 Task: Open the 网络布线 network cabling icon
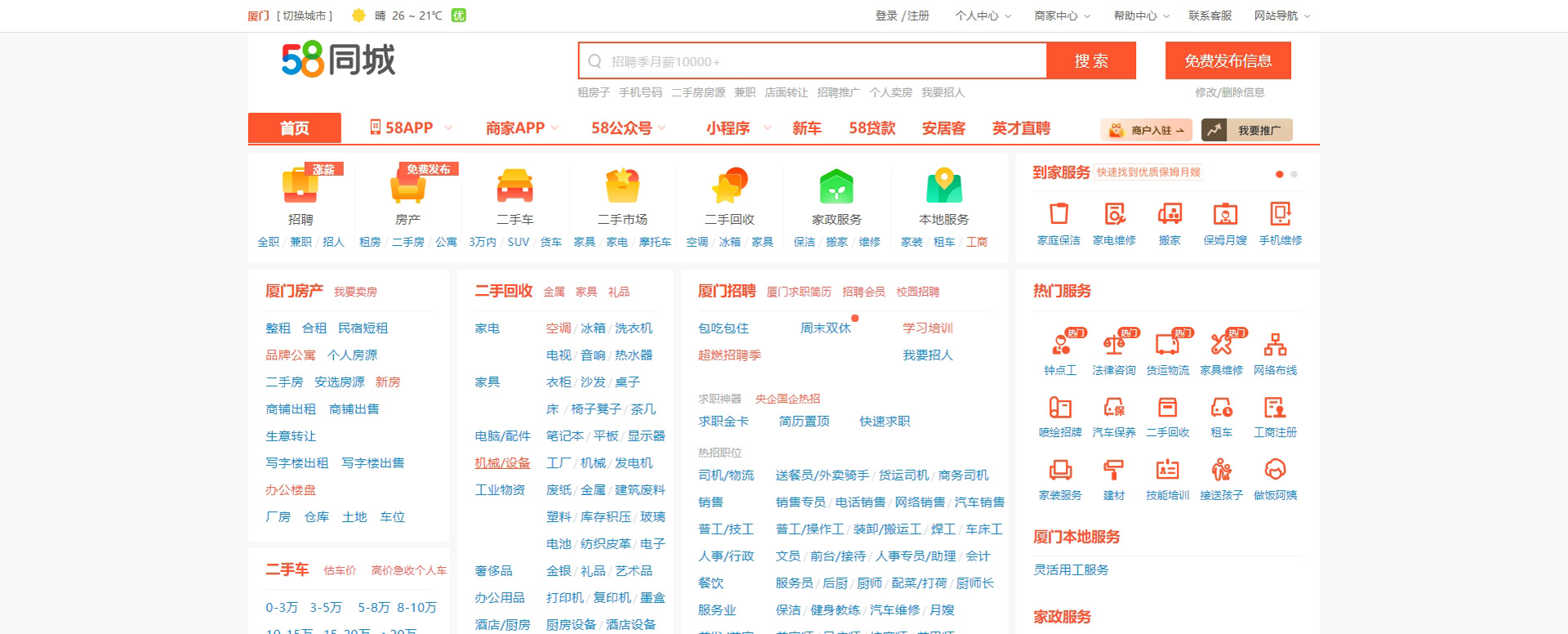tap(1276, 343)
